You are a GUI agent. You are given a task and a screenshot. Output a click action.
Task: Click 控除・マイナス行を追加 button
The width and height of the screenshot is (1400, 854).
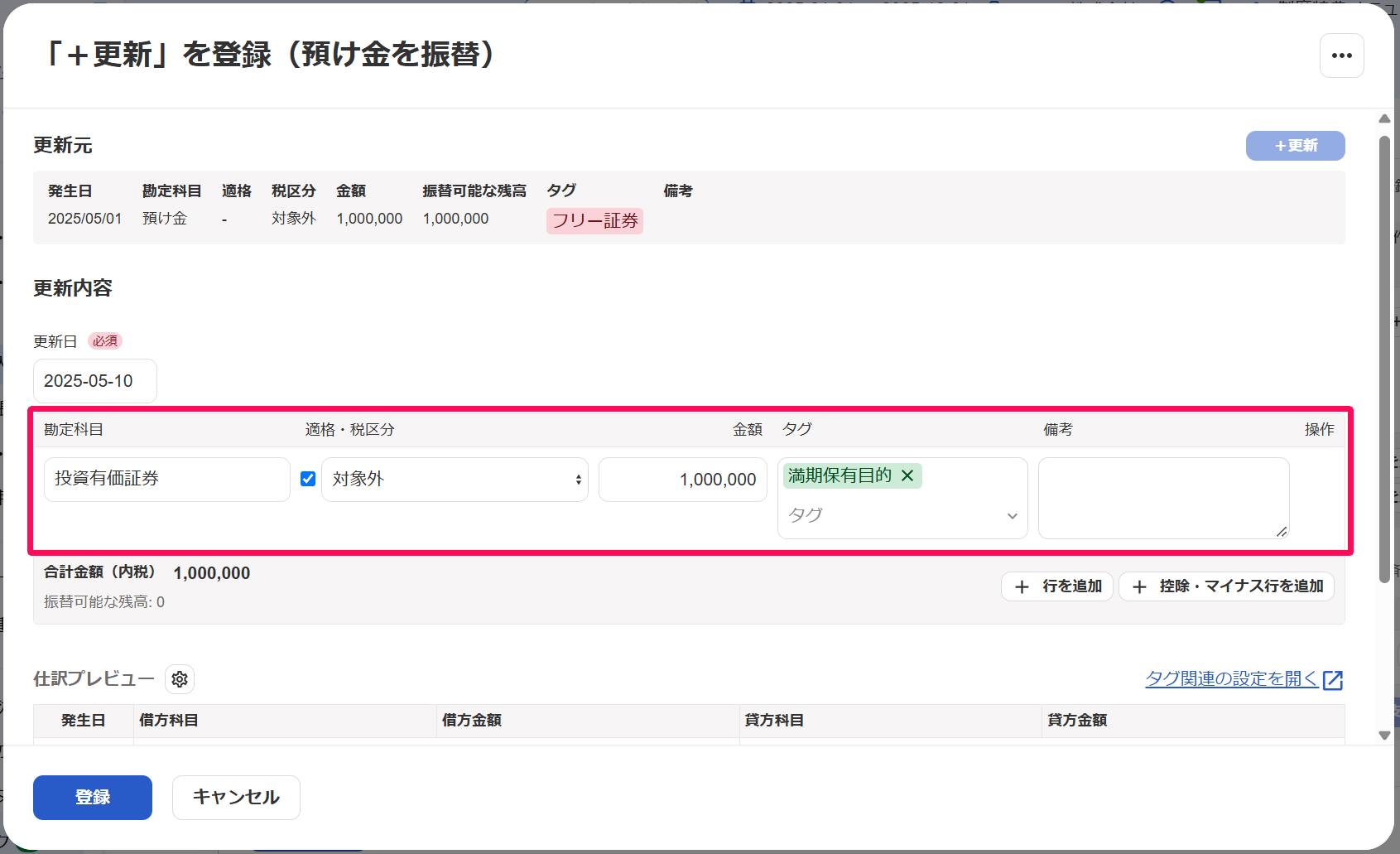(1226, 586)
